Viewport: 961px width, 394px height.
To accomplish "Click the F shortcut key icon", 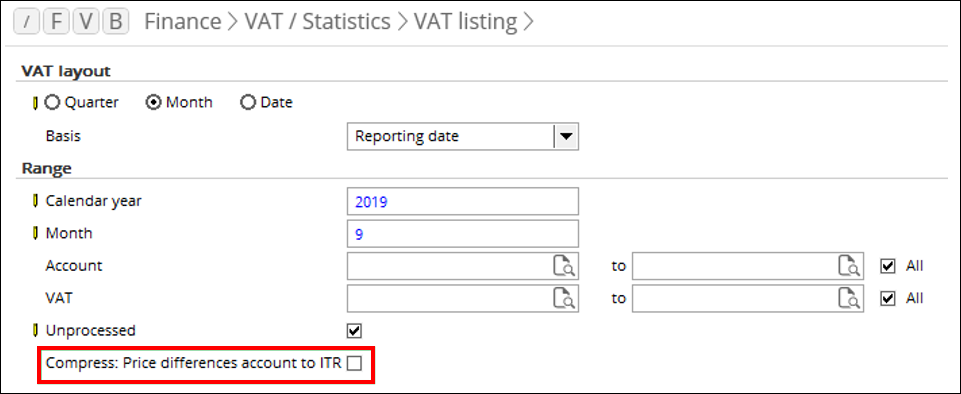I will coord(56,22).
